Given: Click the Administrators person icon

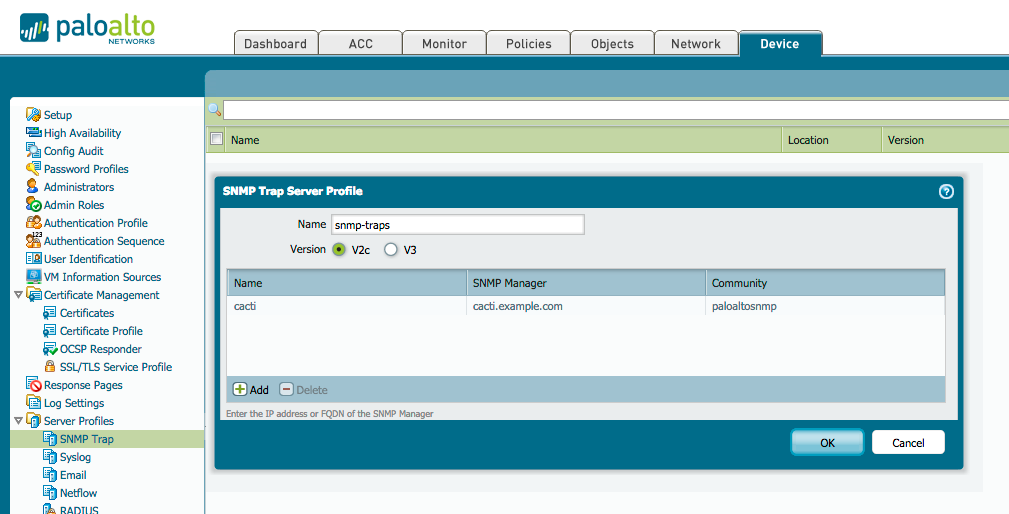Looking at the screenshot, I should [33, 187].
